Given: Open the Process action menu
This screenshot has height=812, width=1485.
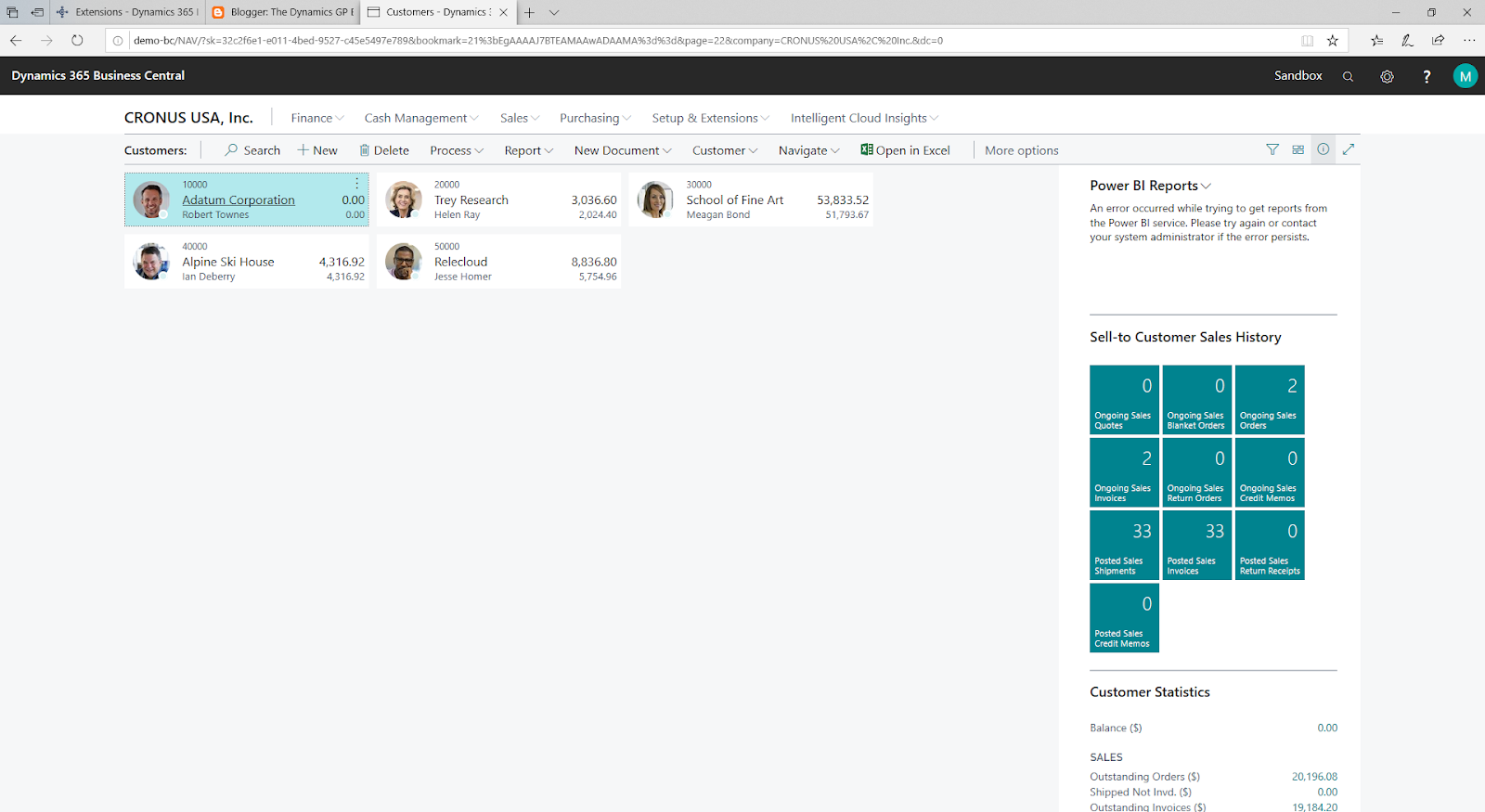Looking at the screenshot, I should click(457, 150).
